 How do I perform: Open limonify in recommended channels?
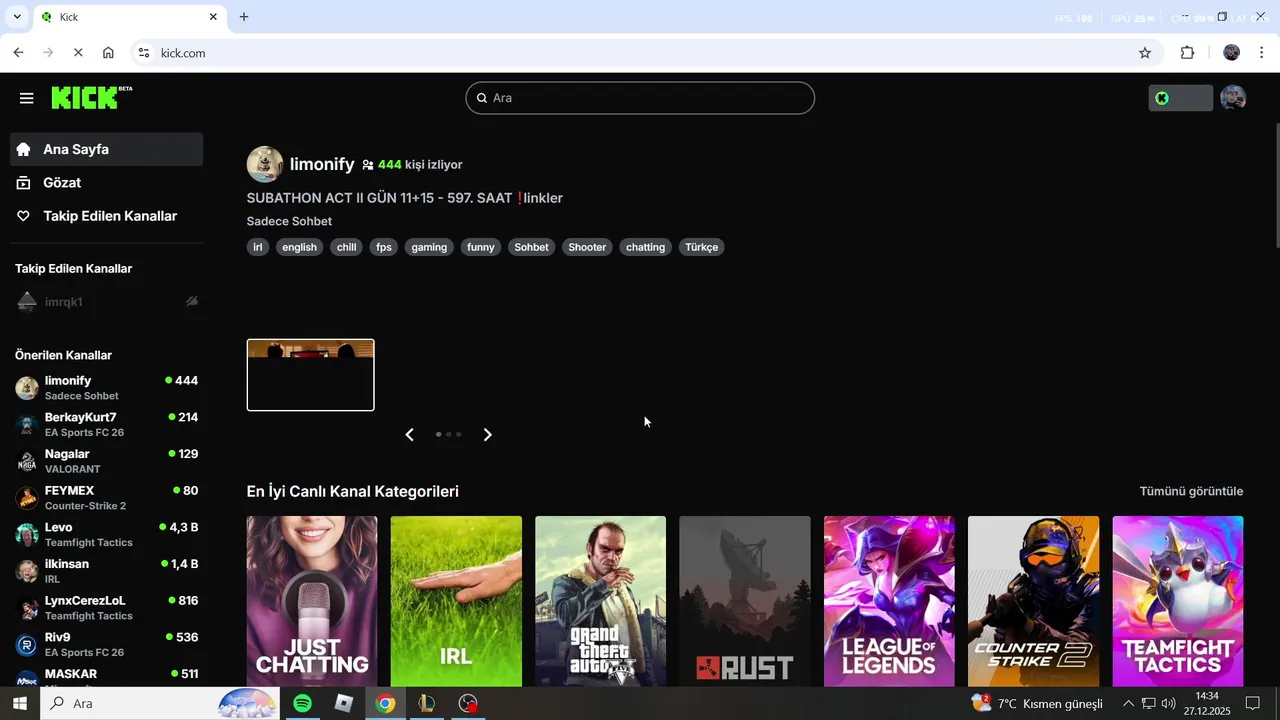tap(106, 388)
